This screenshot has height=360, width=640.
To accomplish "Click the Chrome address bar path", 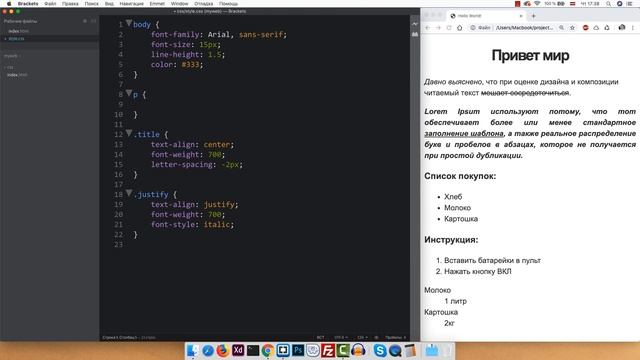I will (x=524, y=28).
